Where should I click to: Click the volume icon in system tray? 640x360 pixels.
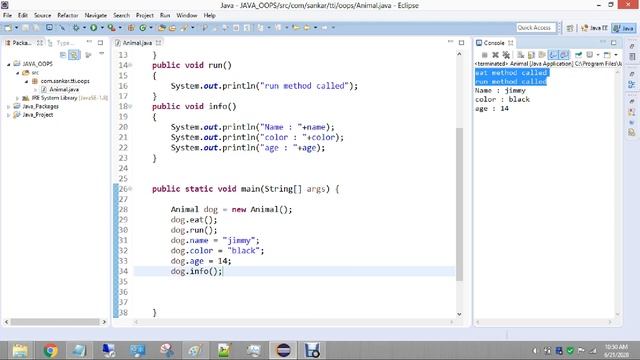coord(535,351)
